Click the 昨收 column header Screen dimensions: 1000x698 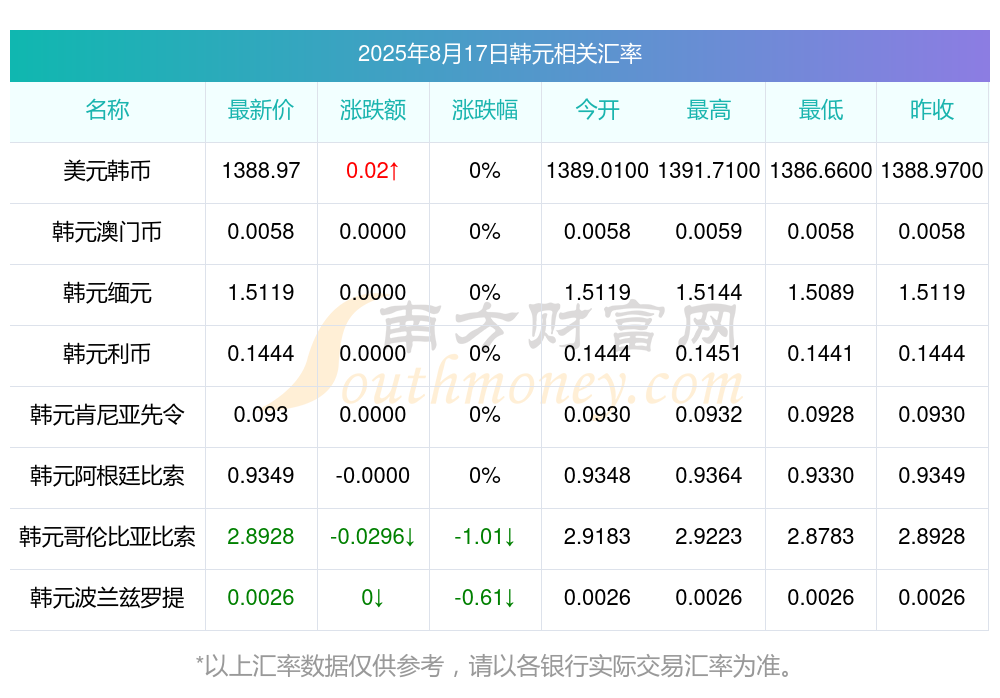click(932, 110)
